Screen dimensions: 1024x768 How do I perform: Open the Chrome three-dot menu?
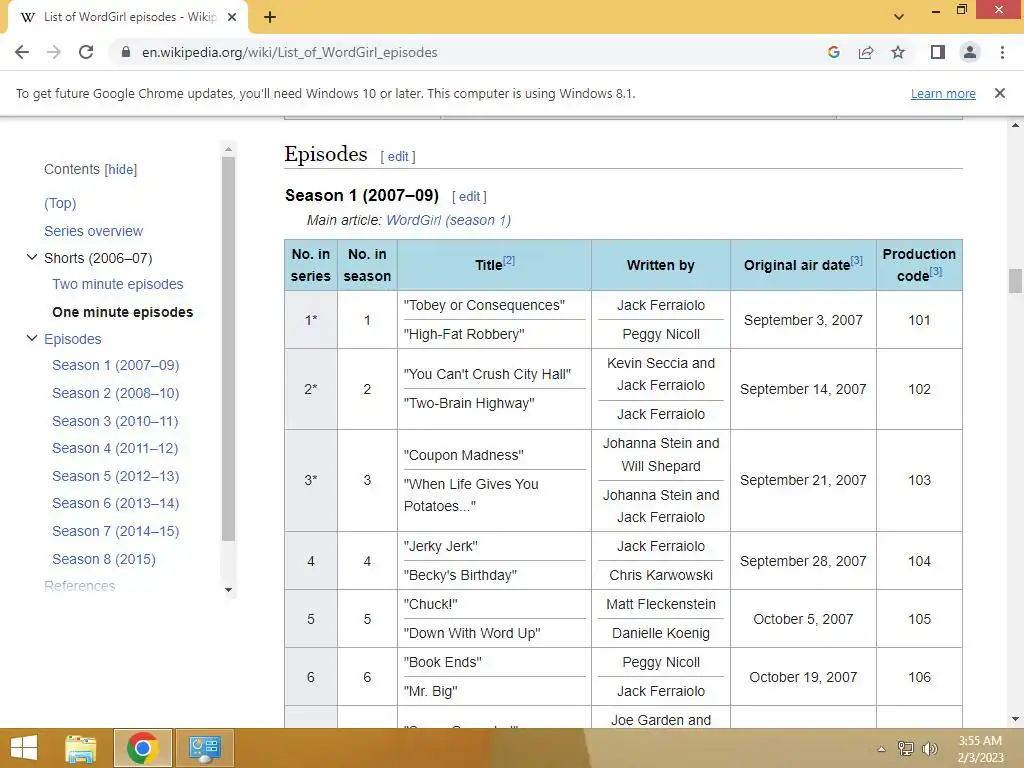[1002, 52]
